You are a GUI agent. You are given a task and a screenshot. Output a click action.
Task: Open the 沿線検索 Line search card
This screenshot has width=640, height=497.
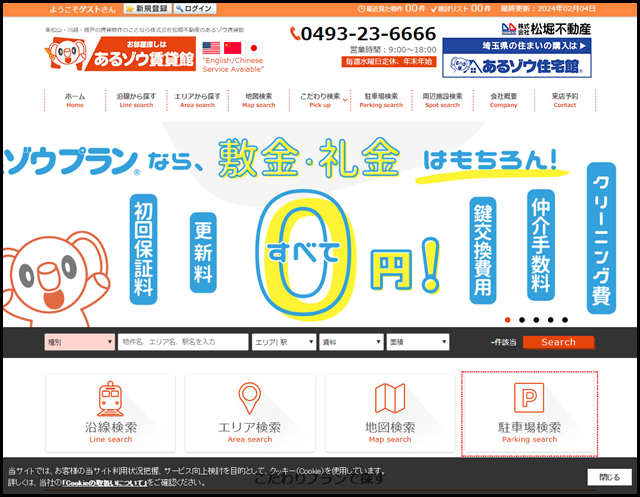point(111,413)
